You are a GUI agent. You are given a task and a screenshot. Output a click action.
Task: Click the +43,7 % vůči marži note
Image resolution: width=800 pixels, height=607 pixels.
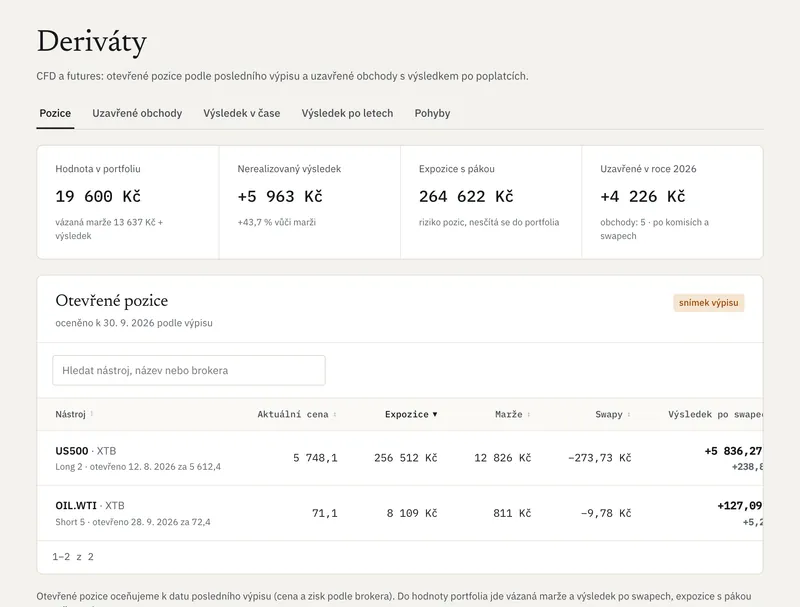pyautogui.click(x=277, y=222)
